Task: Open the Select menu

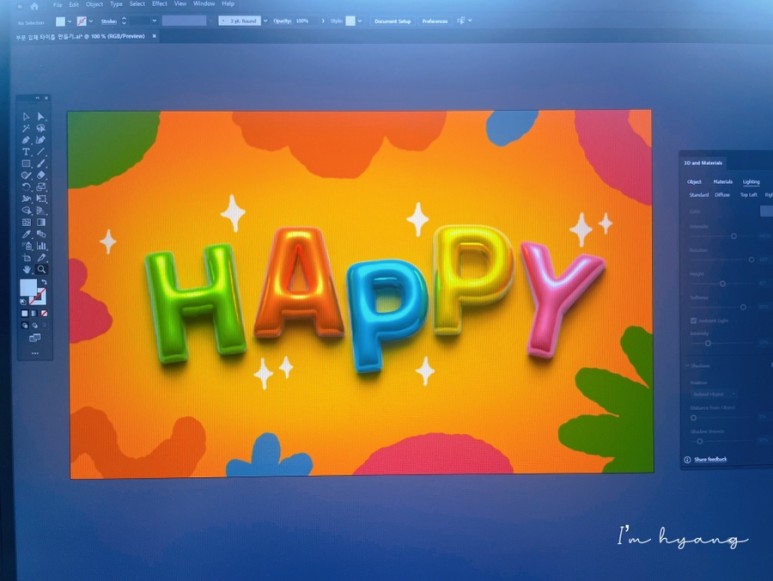Action: coord(137,4)
